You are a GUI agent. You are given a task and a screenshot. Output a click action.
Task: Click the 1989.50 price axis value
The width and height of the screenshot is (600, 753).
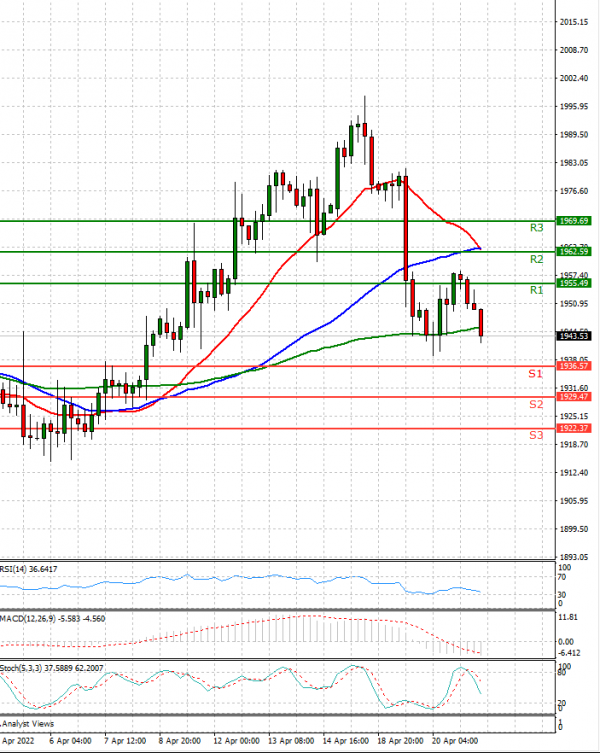coord(574,135)
